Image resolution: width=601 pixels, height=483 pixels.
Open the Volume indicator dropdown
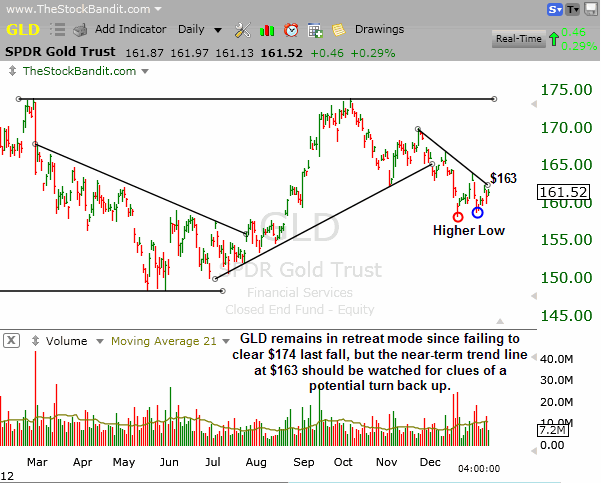click(100, 341)
